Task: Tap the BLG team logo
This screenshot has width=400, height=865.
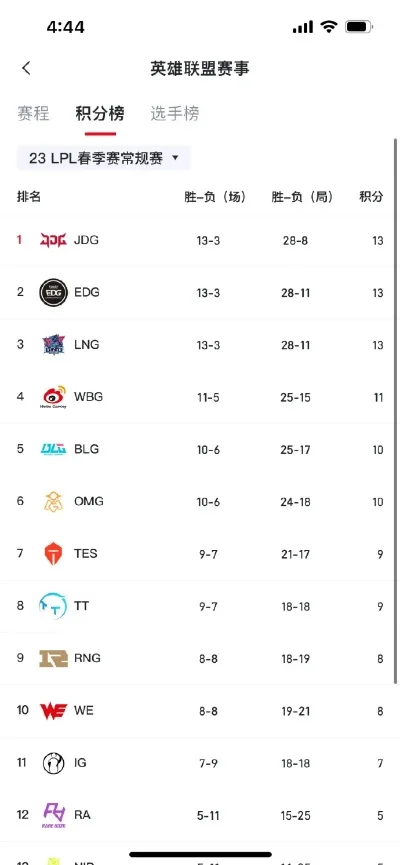Action: click(x=54, y=449)
